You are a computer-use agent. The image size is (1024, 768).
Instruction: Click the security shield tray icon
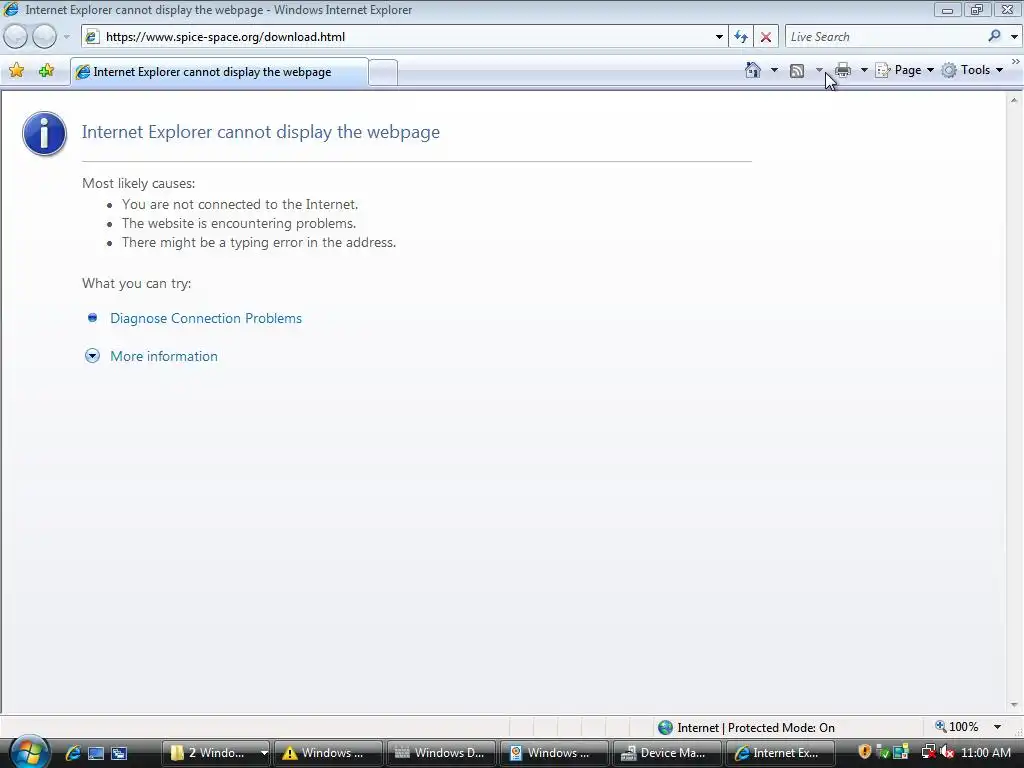(865, 752)
